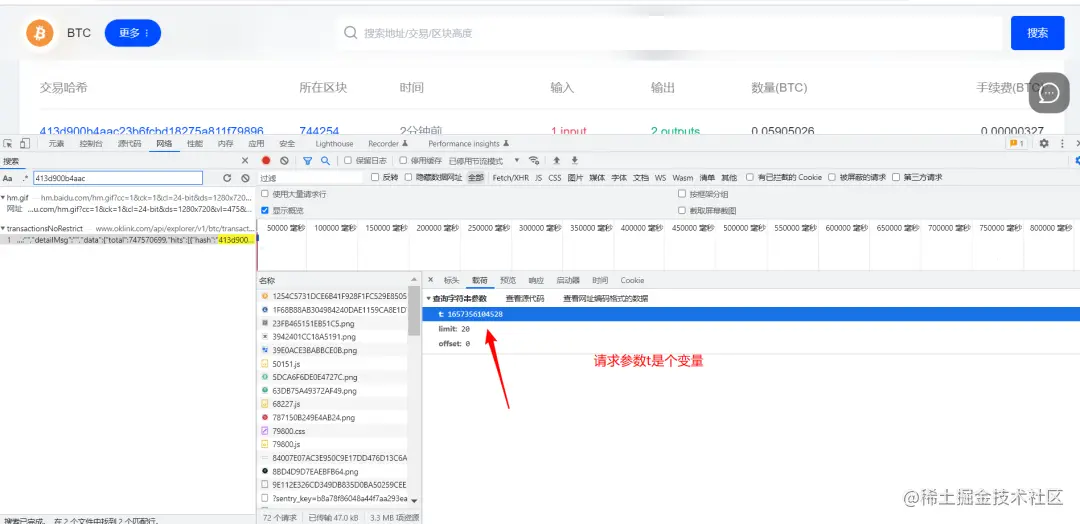
Task: Click the inspect element picker icon
Action: [x=8, y=143]
